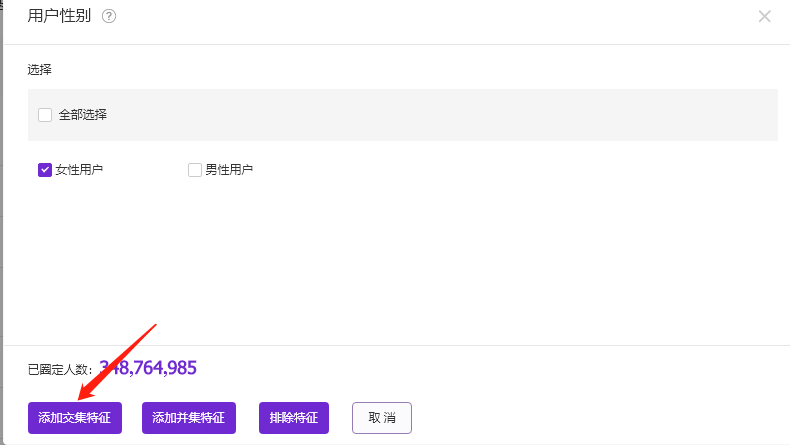Click the 取消 button
Image resolution: width=790 pixels, height=445 pixels.
tap(382, 418)
